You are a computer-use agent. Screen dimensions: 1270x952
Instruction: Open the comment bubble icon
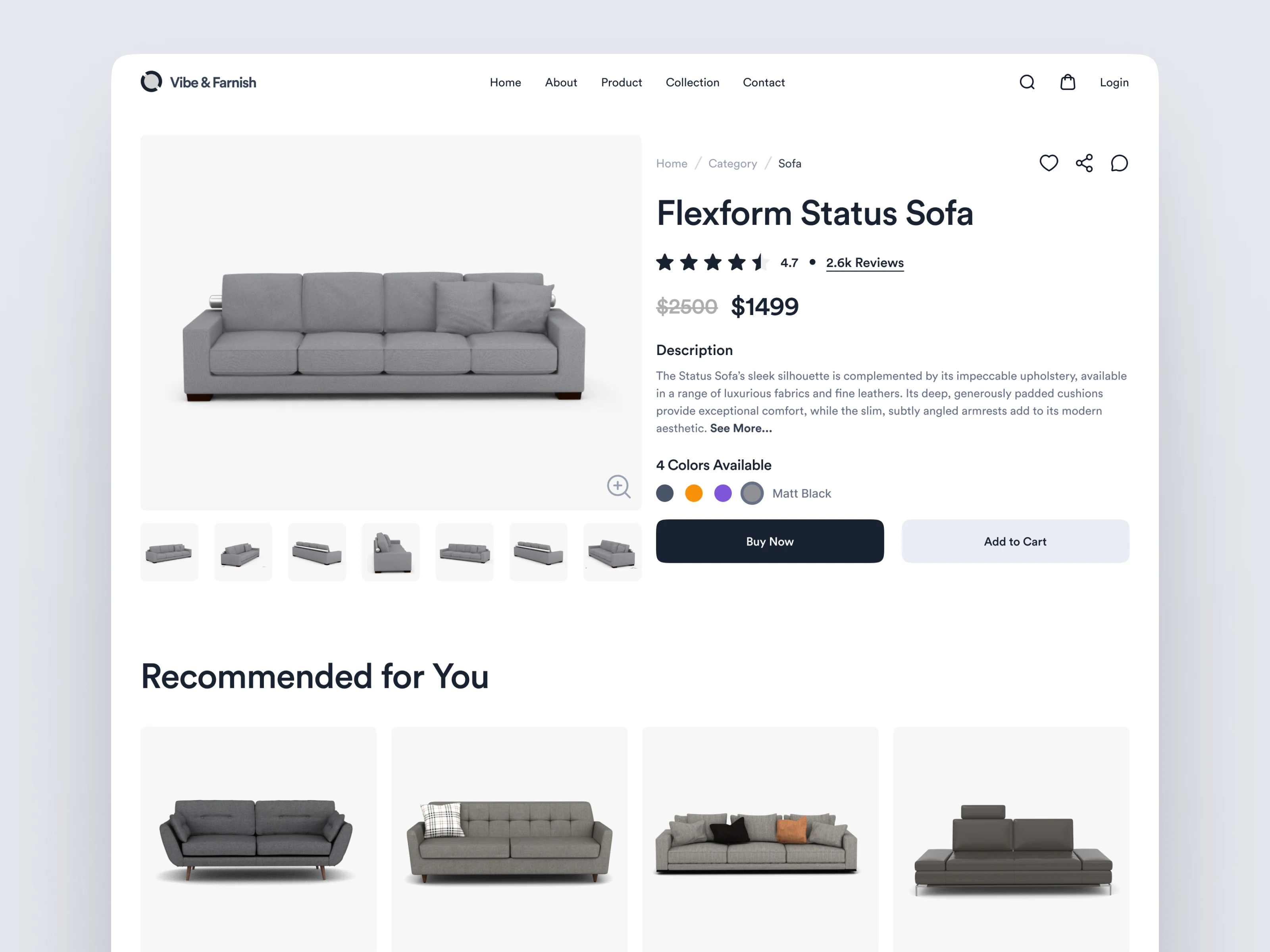point(1119,163)
